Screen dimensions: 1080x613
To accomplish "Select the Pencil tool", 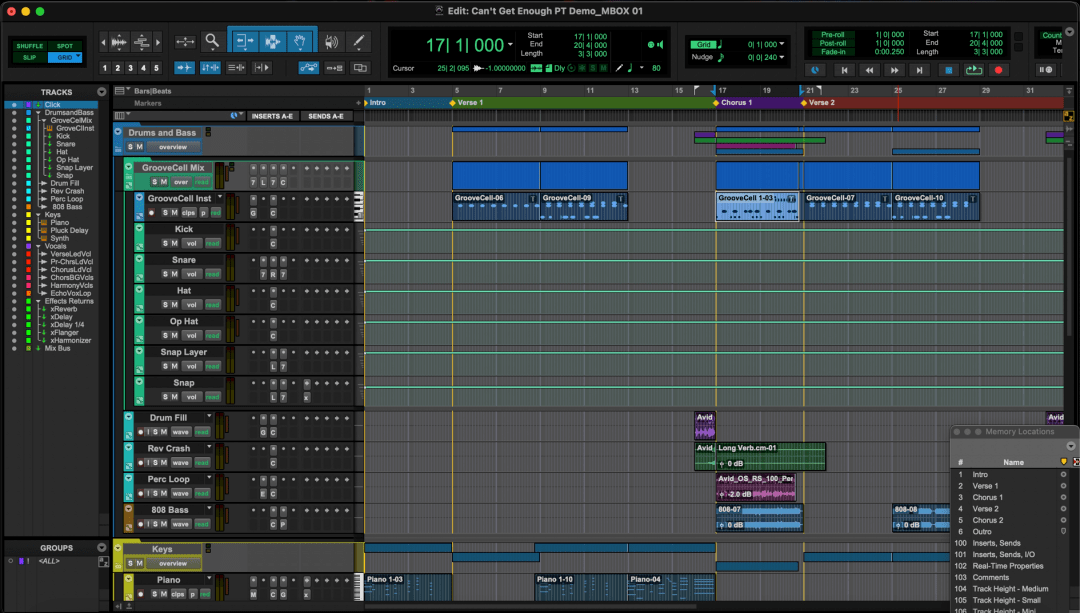I will click(x=358, y=41).
